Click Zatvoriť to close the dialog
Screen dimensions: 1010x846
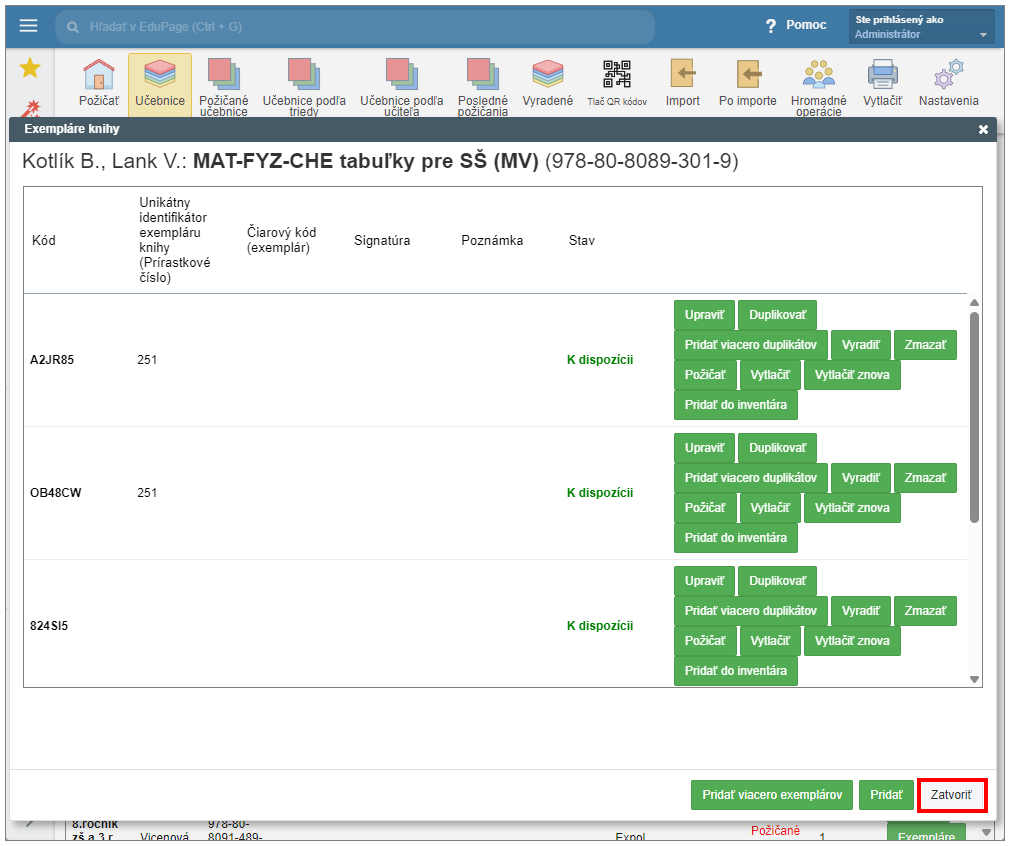point(951,795)
